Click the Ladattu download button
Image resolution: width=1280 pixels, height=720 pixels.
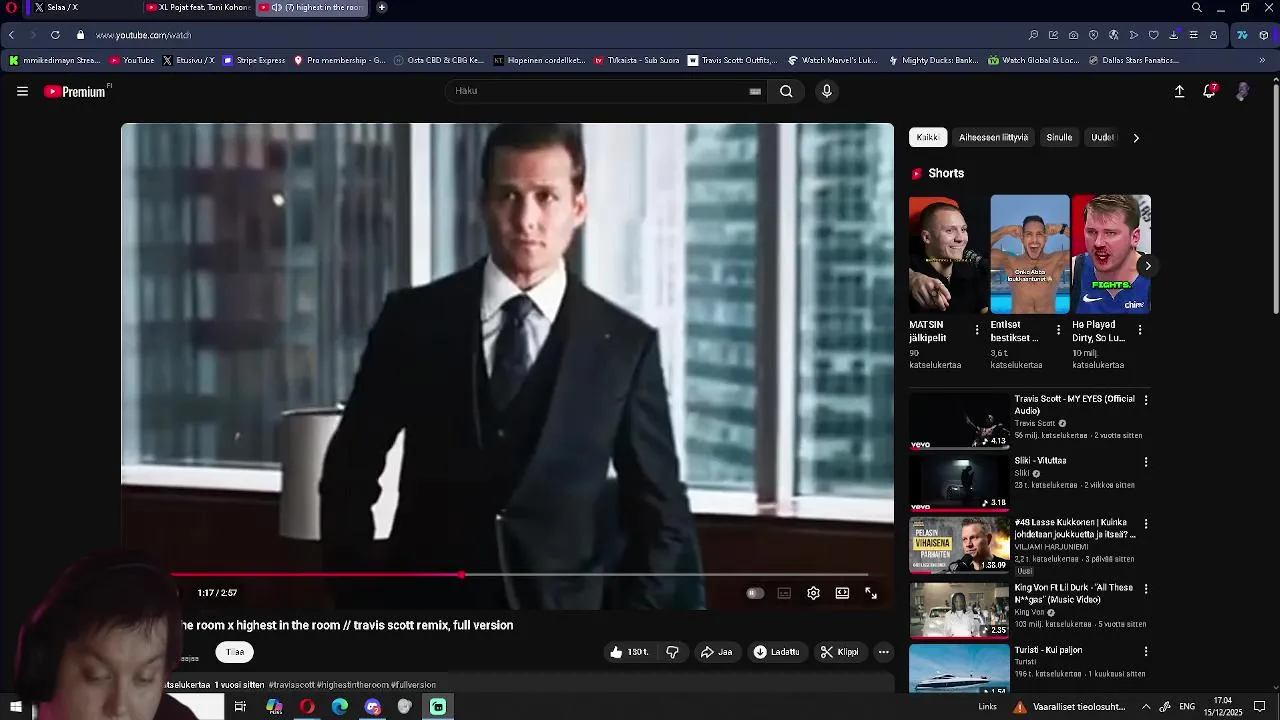coord(776,652)
